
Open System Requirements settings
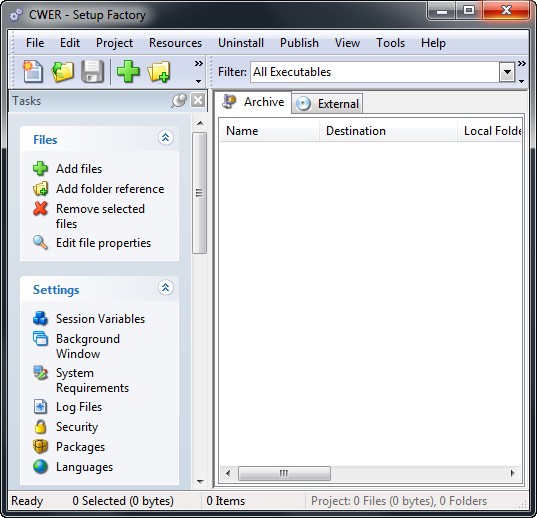pyautogui.click(x=92, y=380)
